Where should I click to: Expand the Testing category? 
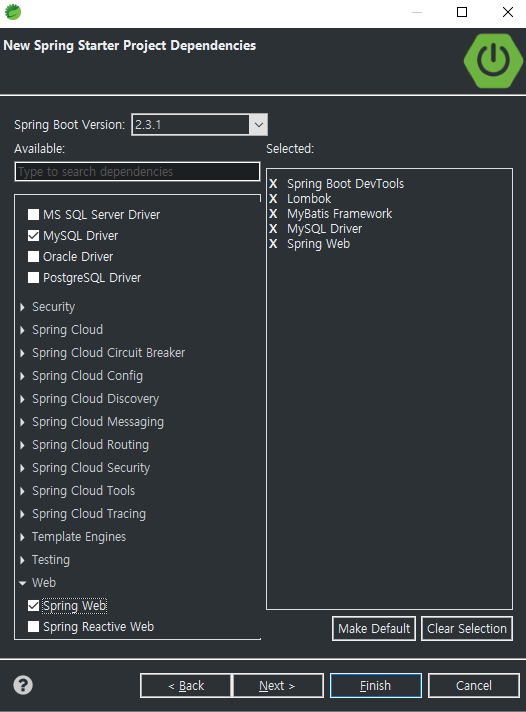22,560
